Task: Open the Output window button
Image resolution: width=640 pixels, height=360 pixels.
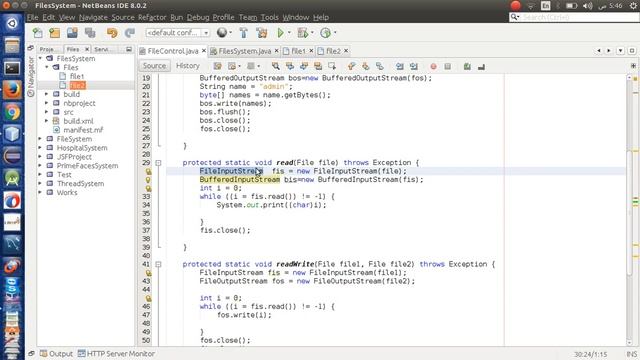Action: tap(56, 354)
